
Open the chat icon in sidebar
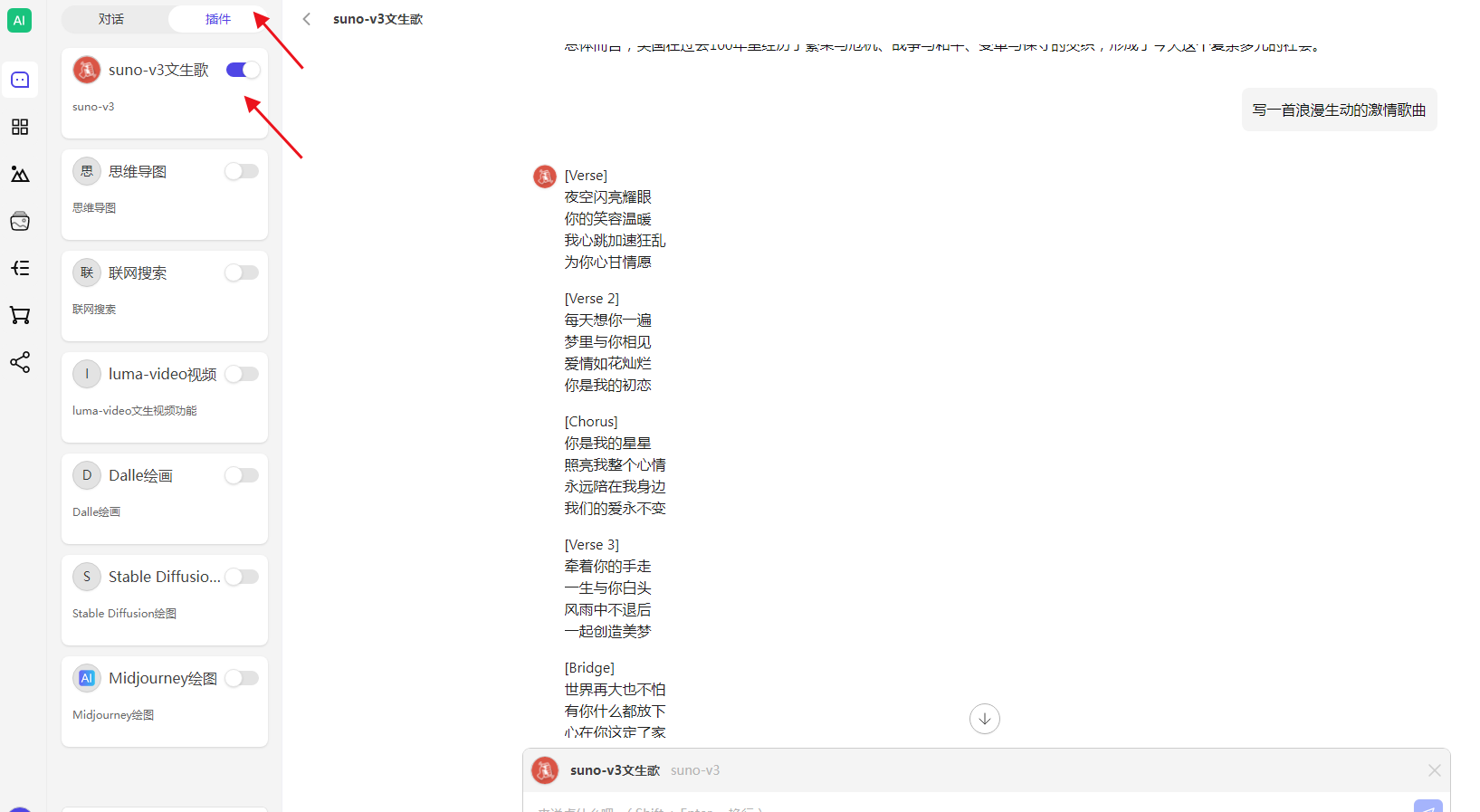(x=20, y=80)
